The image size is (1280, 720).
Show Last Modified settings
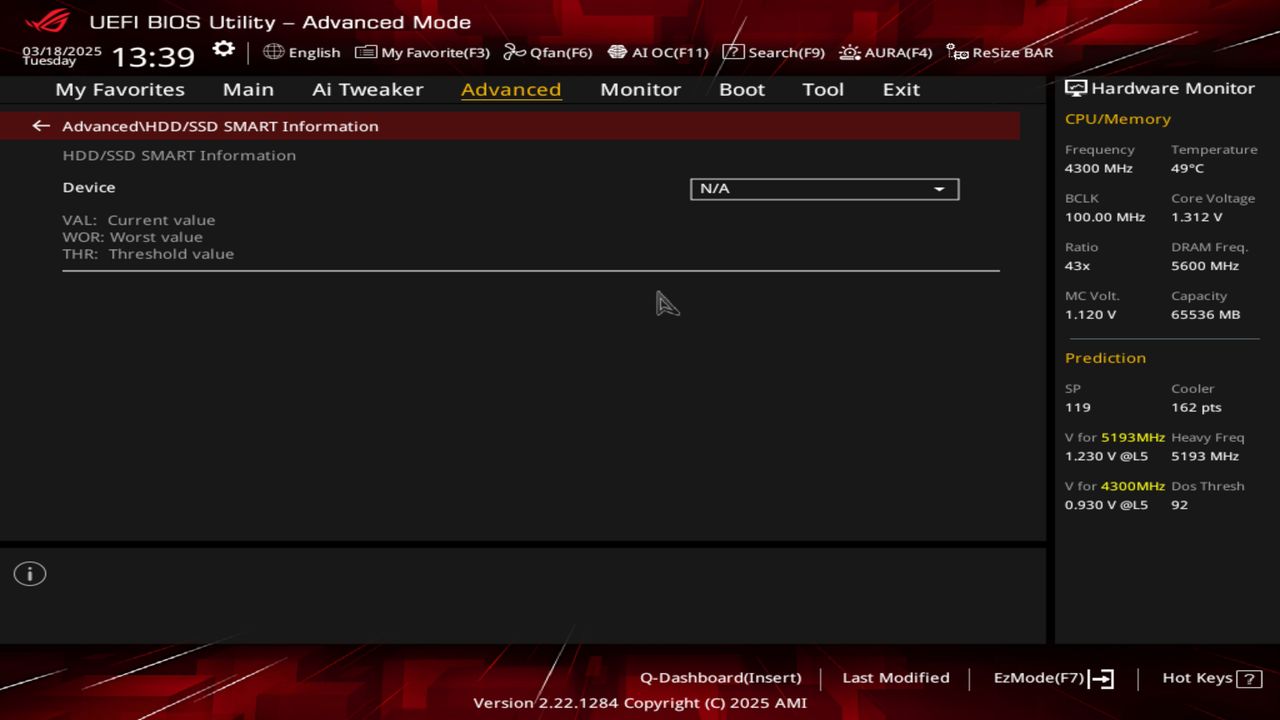pyautogui.click(x=896, y=678)
